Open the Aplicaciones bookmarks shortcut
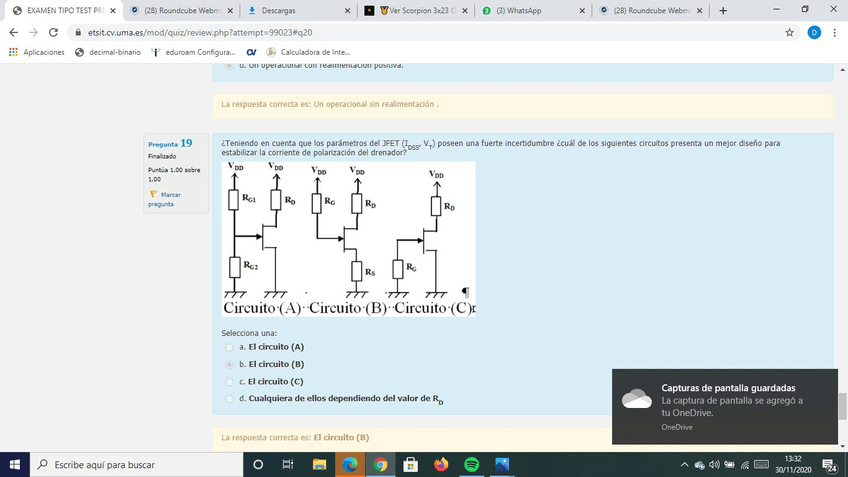The height and width of the screenshot is (477, 848). click(37, 52)
